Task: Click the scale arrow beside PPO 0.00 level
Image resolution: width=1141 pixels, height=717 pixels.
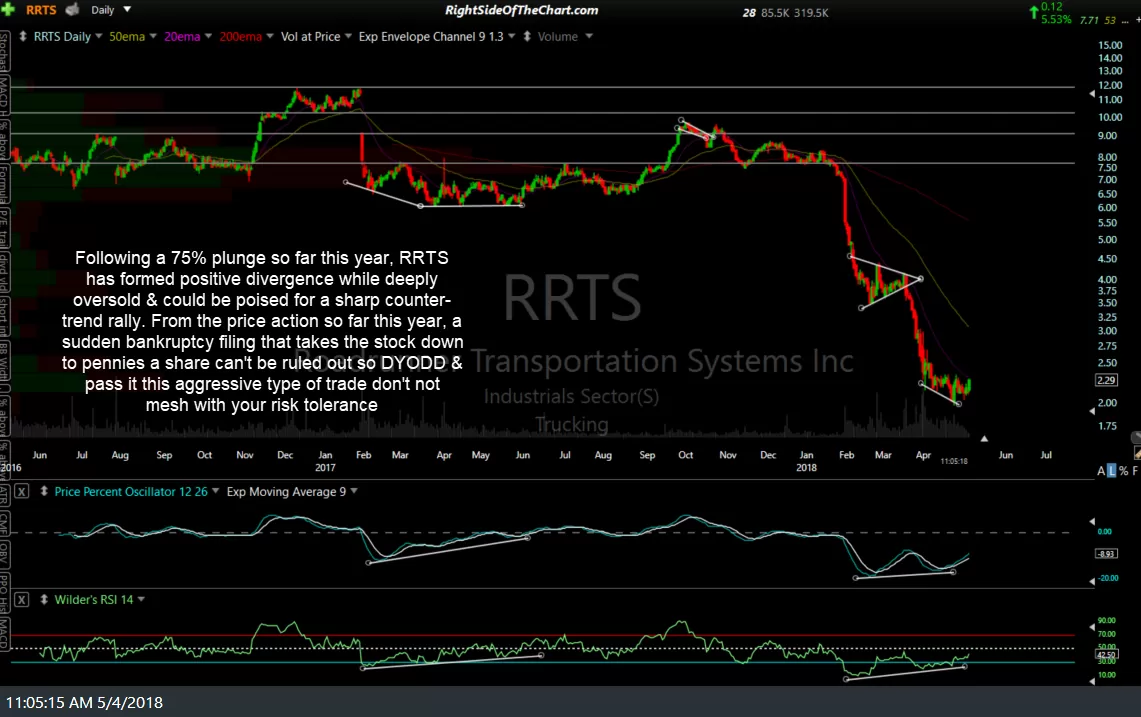Action: pos(1092,521)
